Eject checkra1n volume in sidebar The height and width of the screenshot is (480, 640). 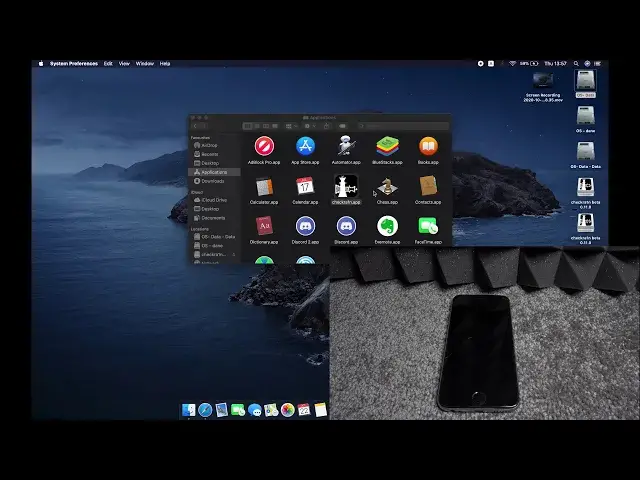(234, 255)
